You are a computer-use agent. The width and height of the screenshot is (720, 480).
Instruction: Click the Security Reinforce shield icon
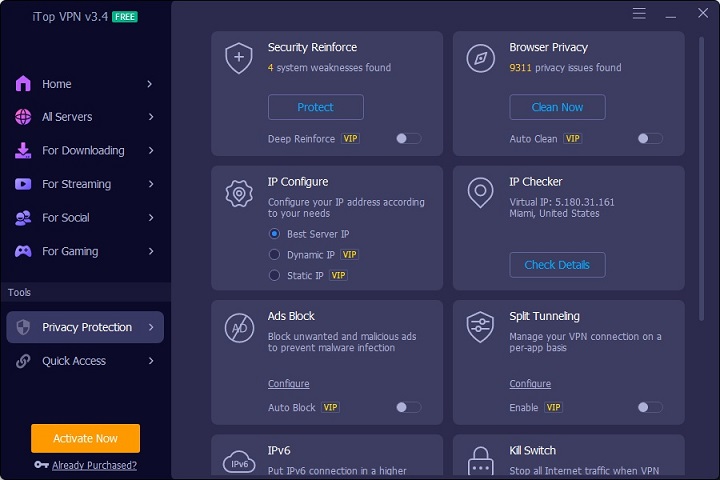pyautogui.click(x=238, y=58)
